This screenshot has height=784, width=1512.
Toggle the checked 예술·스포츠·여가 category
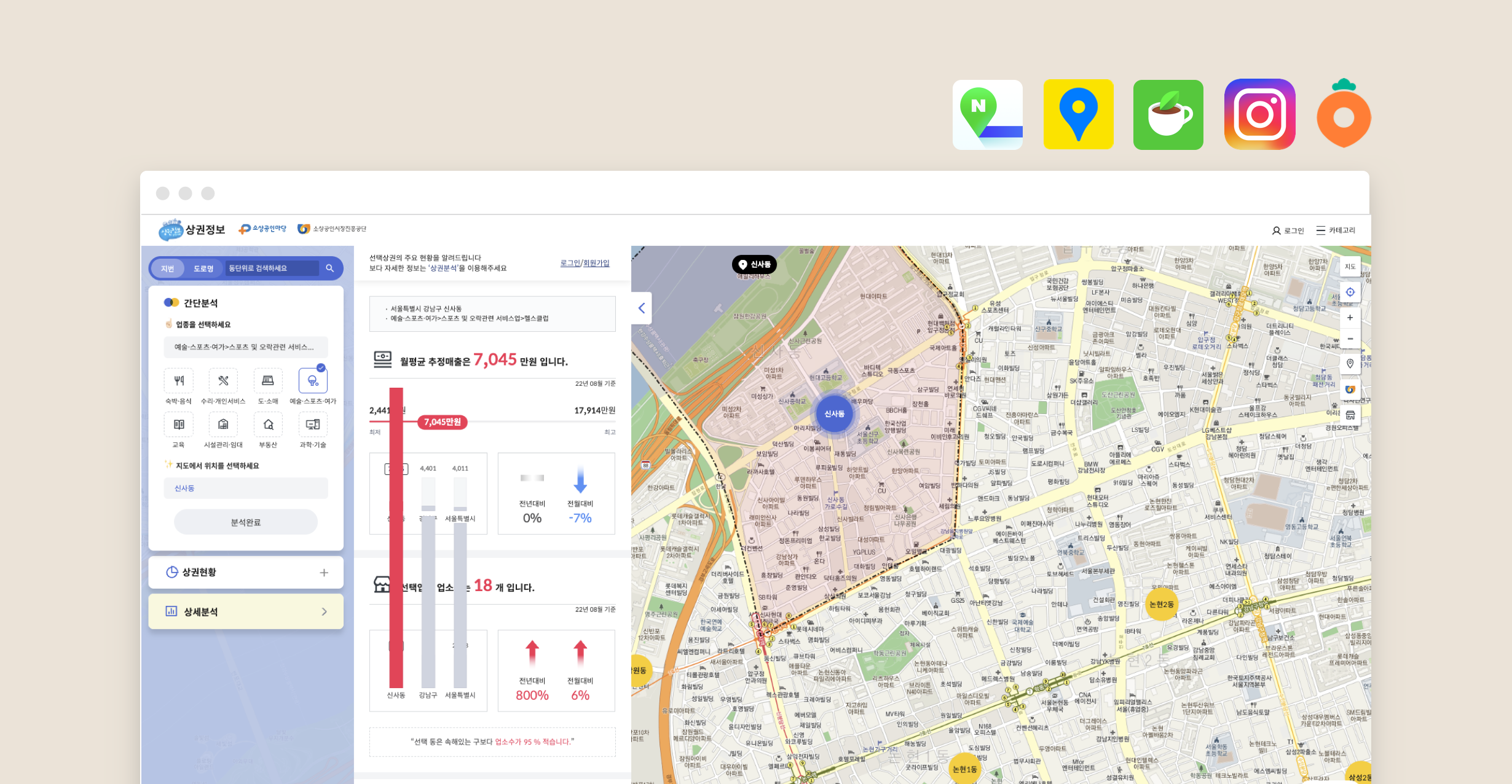313,381
